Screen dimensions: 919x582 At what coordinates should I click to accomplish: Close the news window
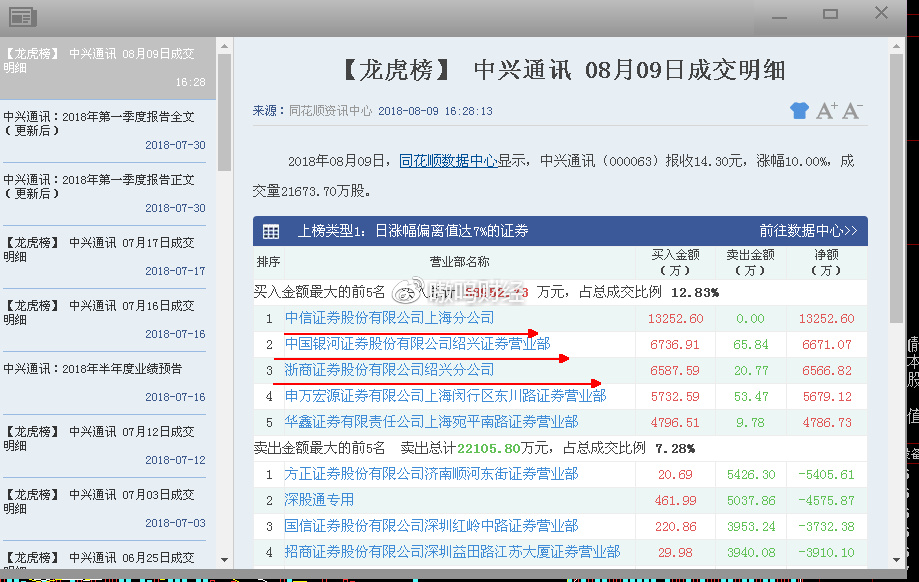(x=881, y=12)
